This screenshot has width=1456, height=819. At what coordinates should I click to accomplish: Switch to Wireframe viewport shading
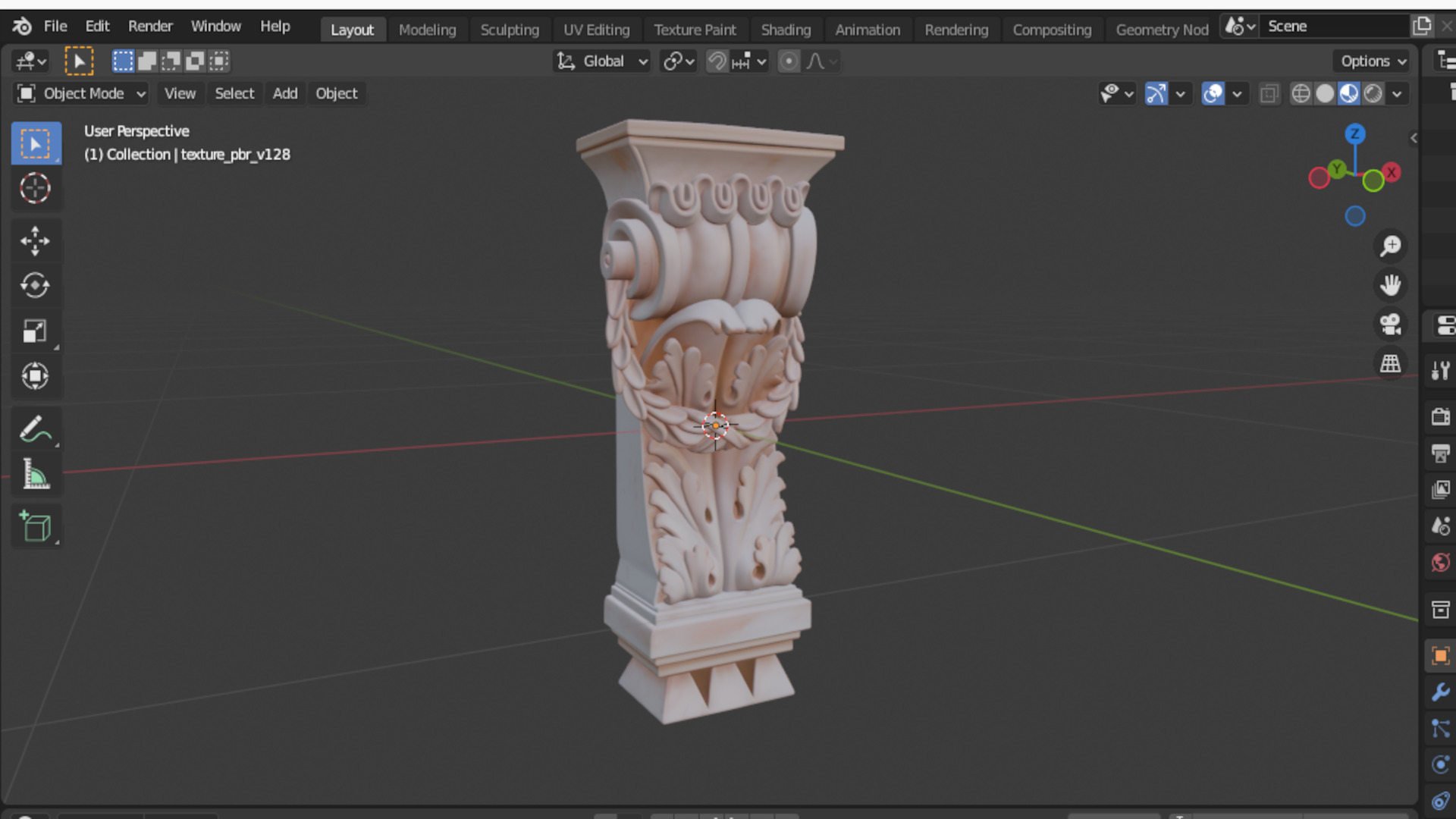[1301, 93]
